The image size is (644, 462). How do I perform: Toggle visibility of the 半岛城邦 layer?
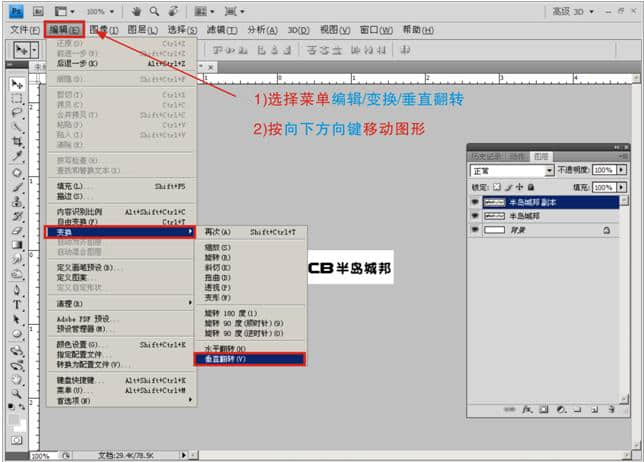(476, 215)
